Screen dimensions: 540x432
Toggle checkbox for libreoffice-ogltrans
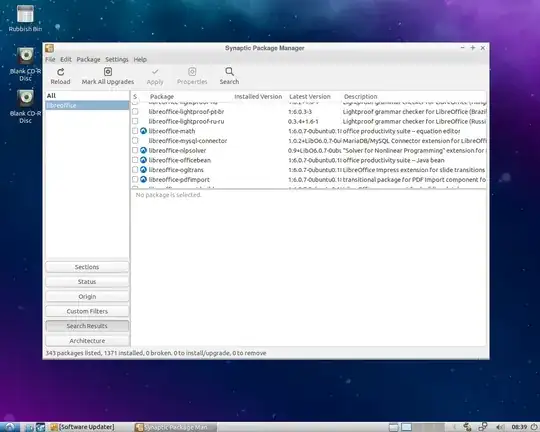point(135,169)
